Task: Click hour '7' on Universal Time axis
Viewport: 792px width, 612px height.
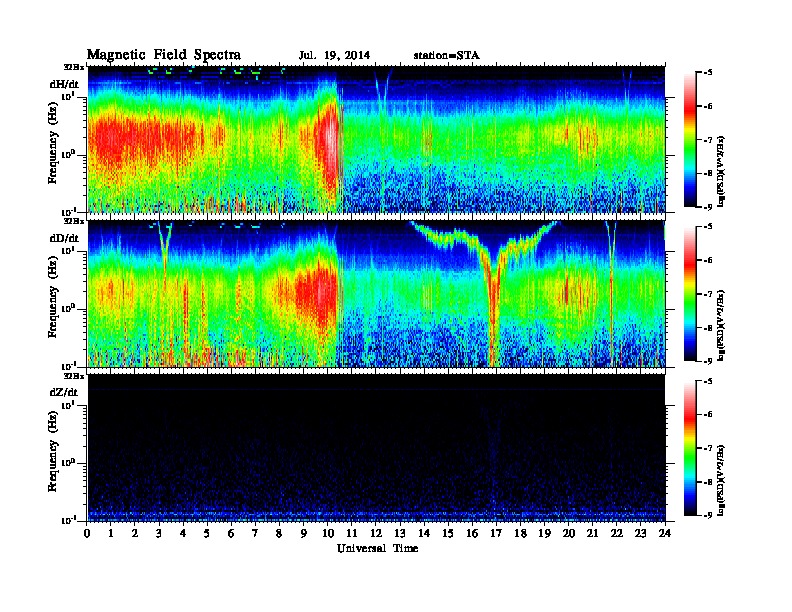Action: click(256, 533)
